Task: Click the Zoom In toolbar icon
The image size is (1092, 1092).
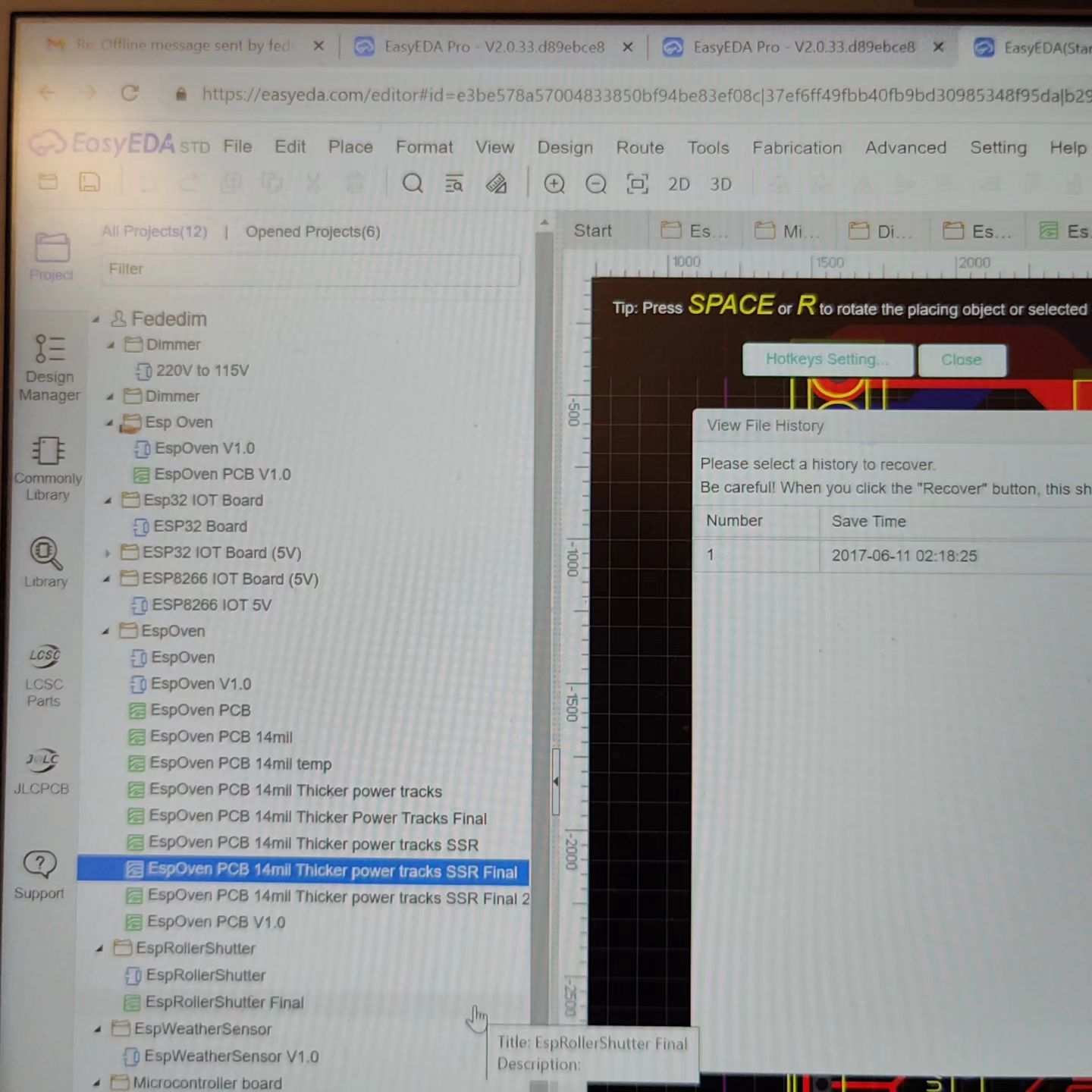Action: coord(554,184)
